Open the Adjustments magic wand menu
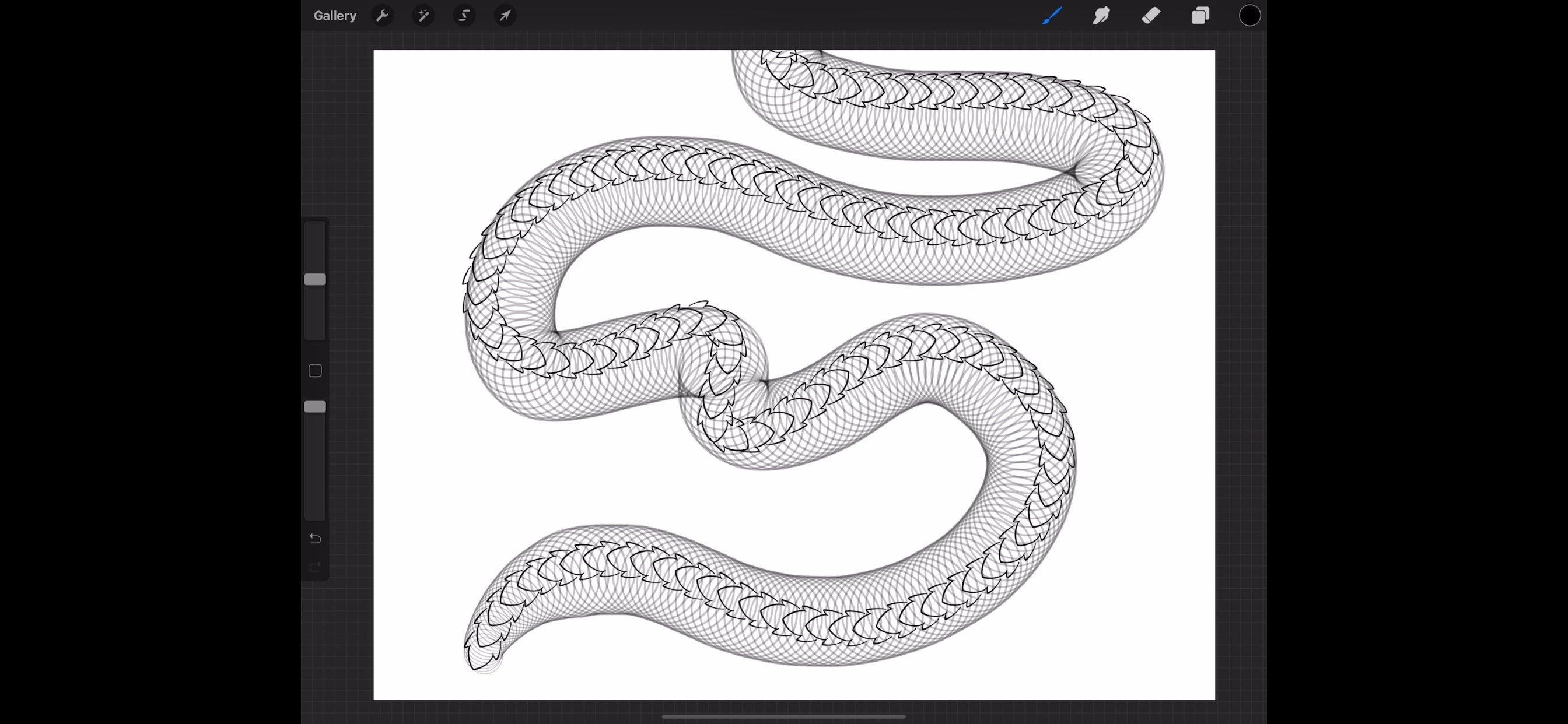Screen dimensions: 1568x724 (x=423, y=16)
